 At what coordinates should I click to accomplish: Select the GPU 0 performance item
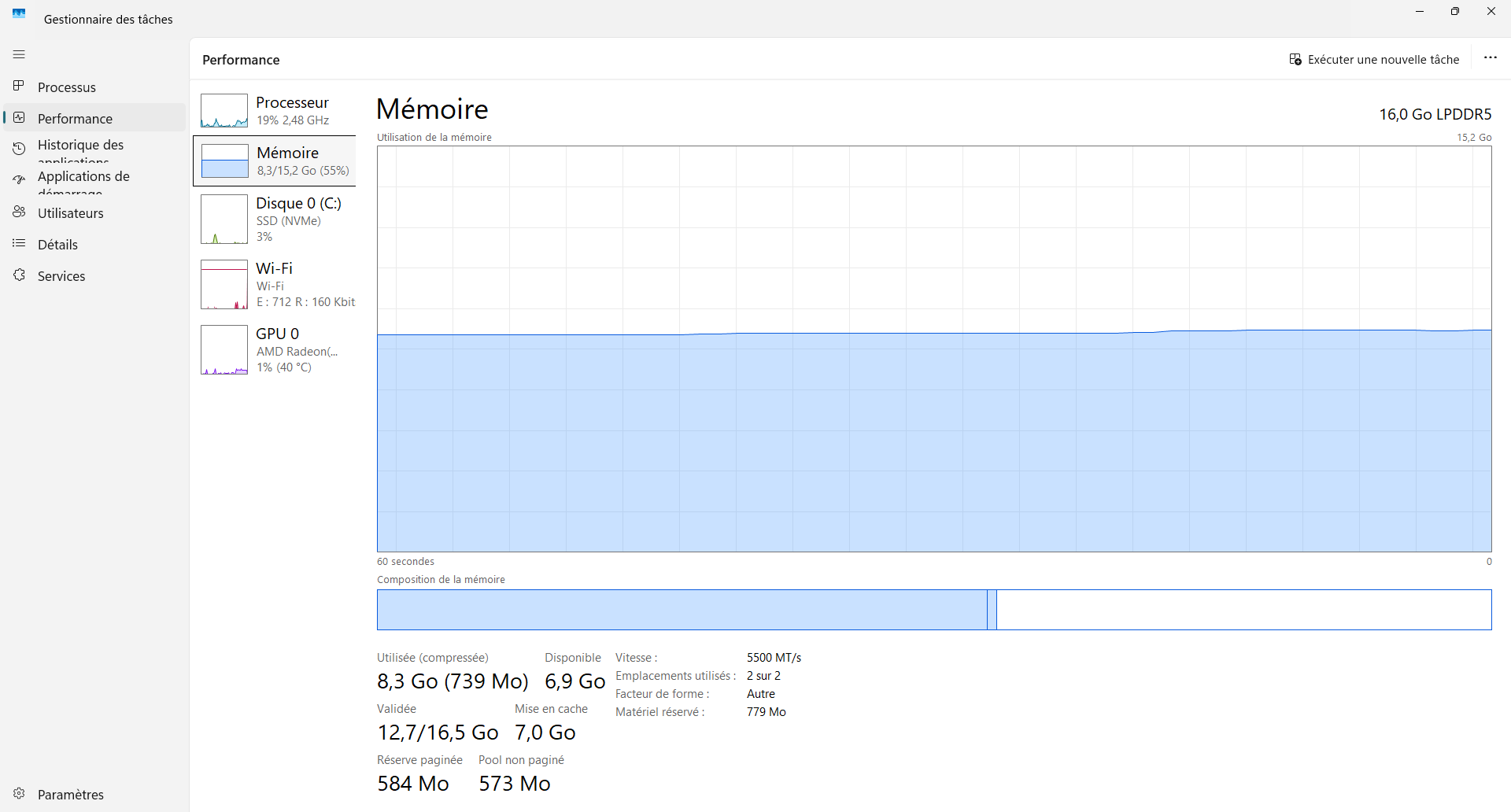pos(275,350)
